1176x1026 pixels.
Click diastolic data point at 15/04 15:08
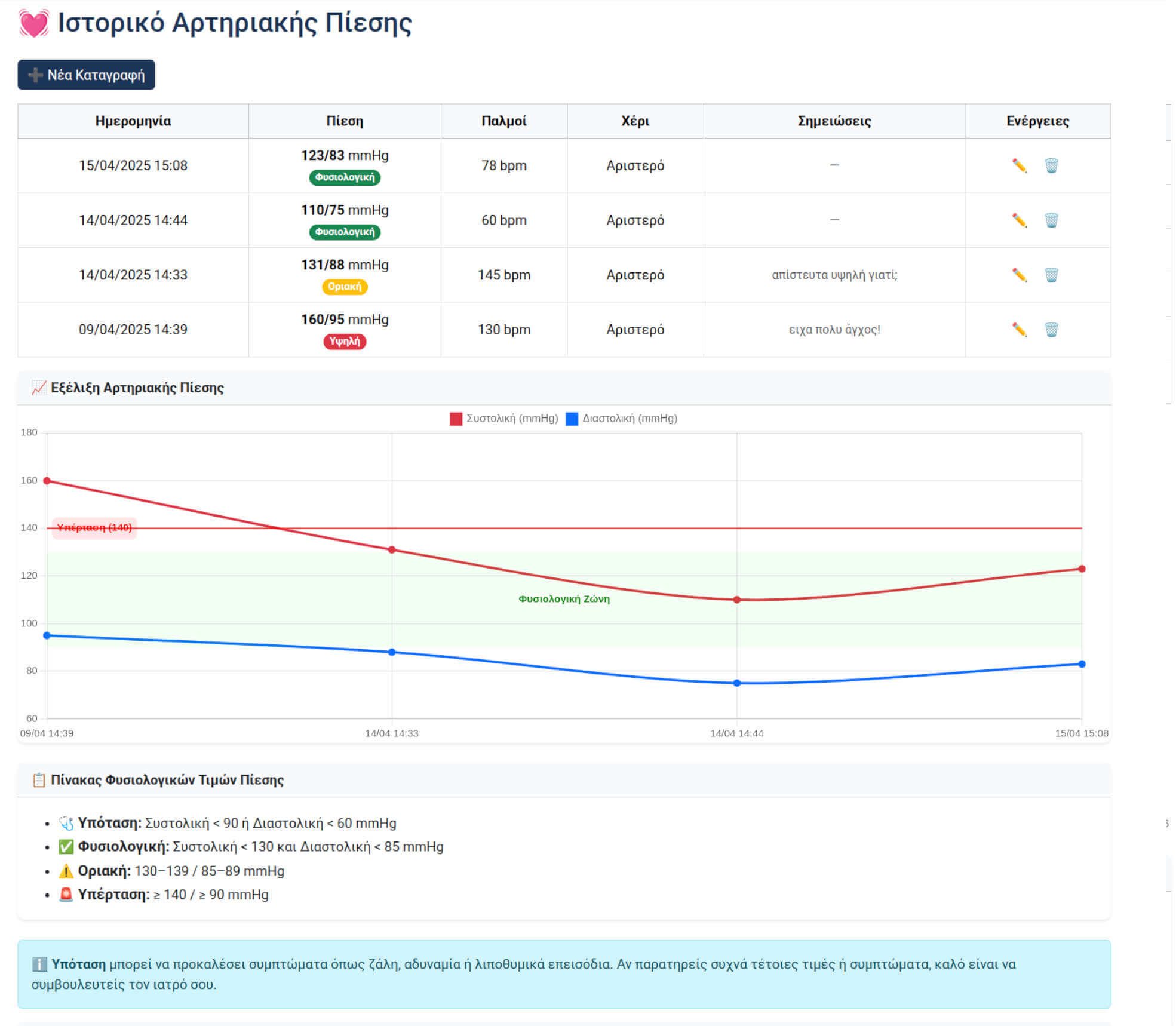click(x=1082, y=664)
